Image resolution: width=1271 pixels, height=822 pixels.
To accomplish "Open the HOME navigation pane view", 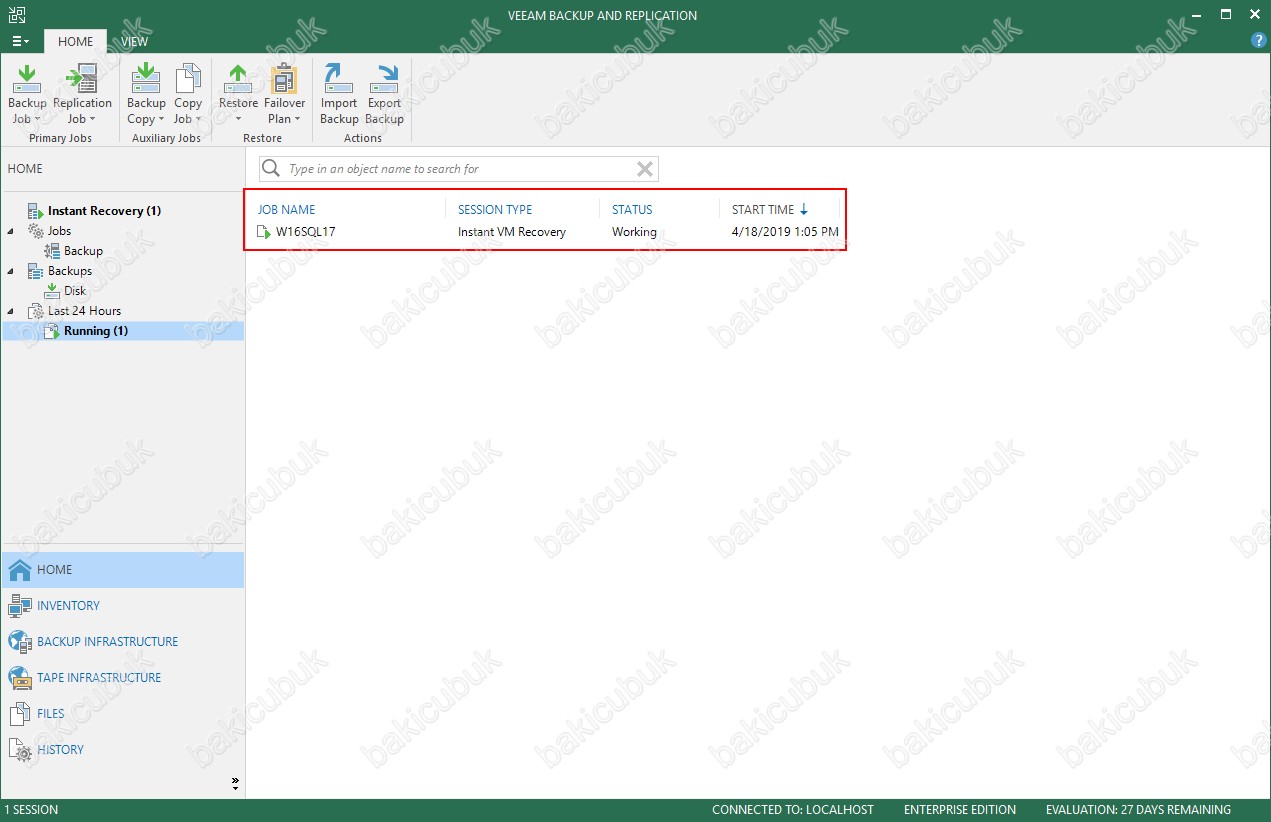I will (123, 570).
